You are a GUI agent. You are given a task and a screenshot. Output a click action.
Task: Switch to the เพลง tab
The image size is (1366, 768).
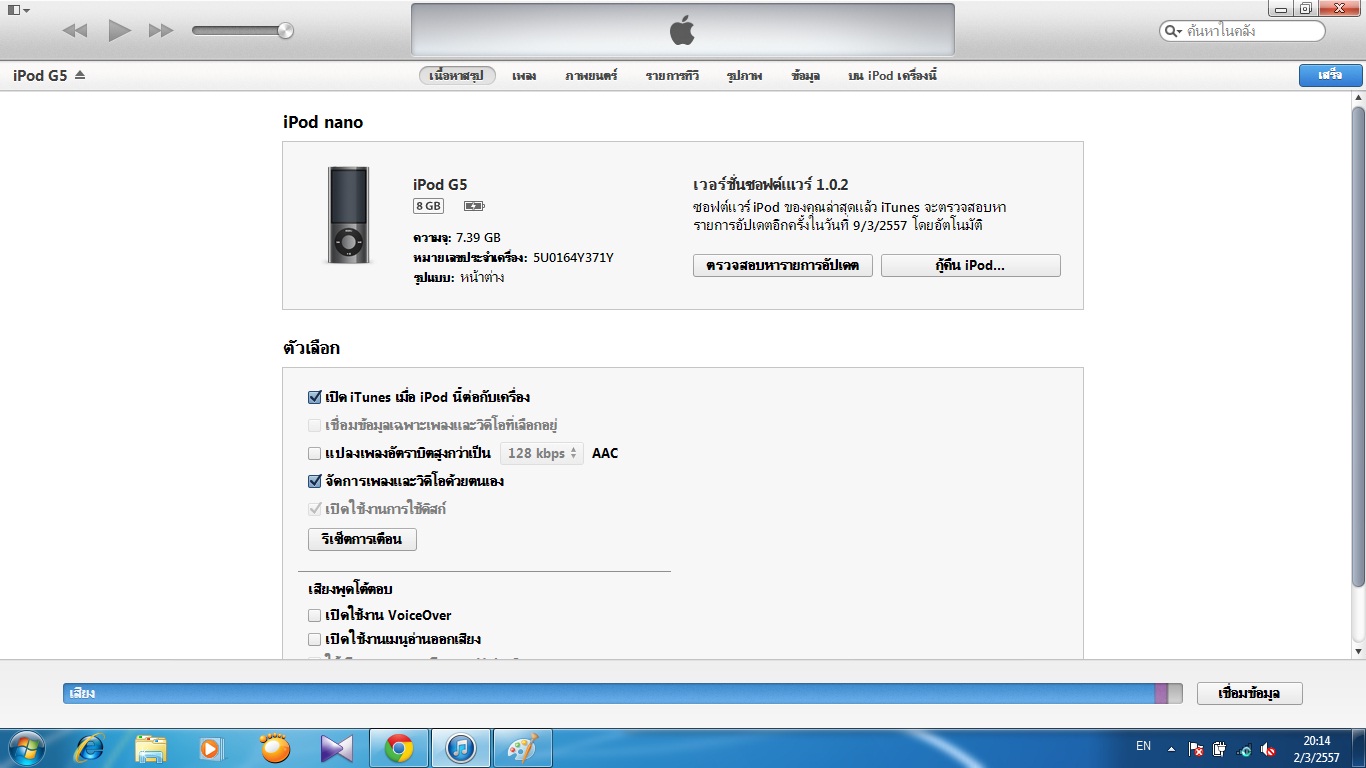tap(524, 76)
